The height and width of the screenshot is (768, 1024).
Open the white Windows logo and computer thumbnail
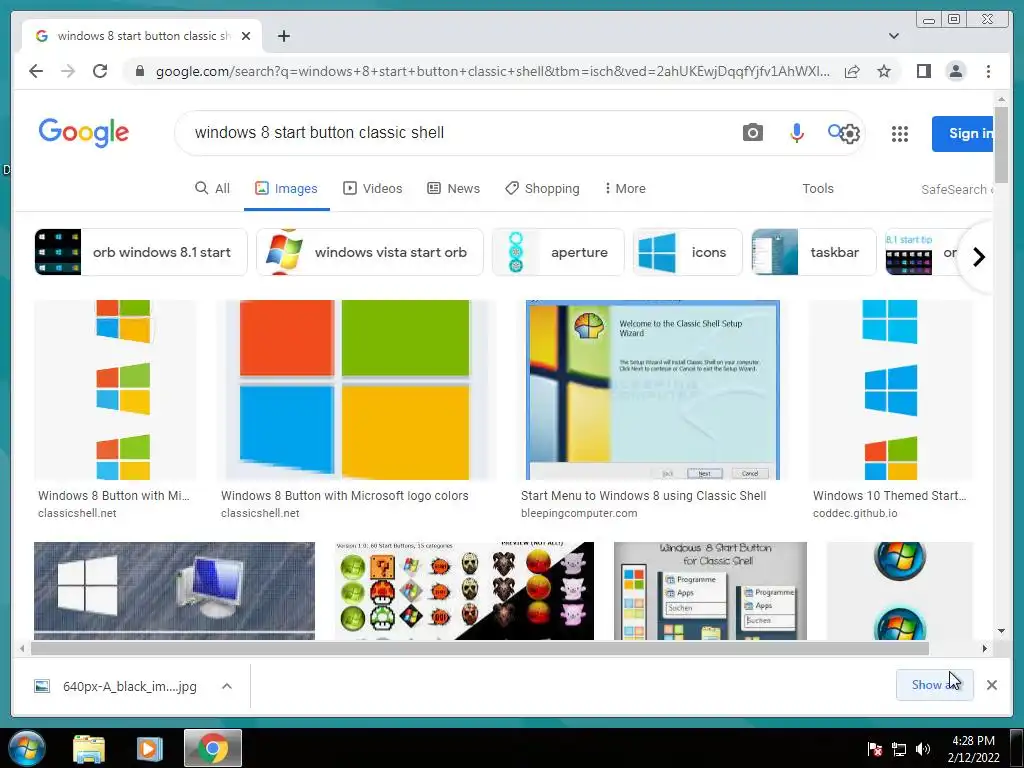coord(174,590)
